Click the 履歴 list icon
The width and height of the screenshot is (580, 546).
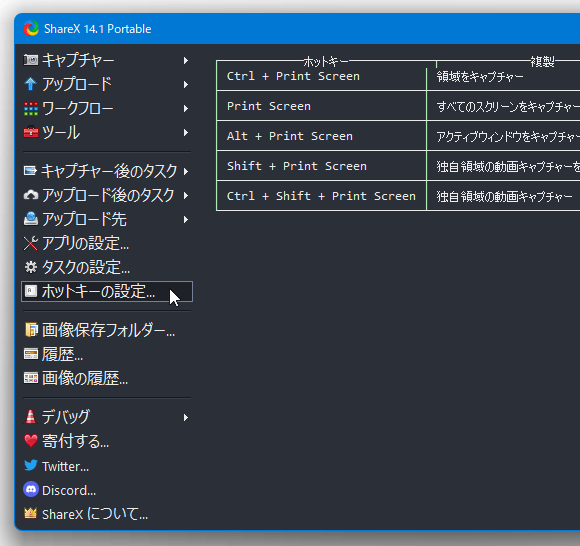31,354
